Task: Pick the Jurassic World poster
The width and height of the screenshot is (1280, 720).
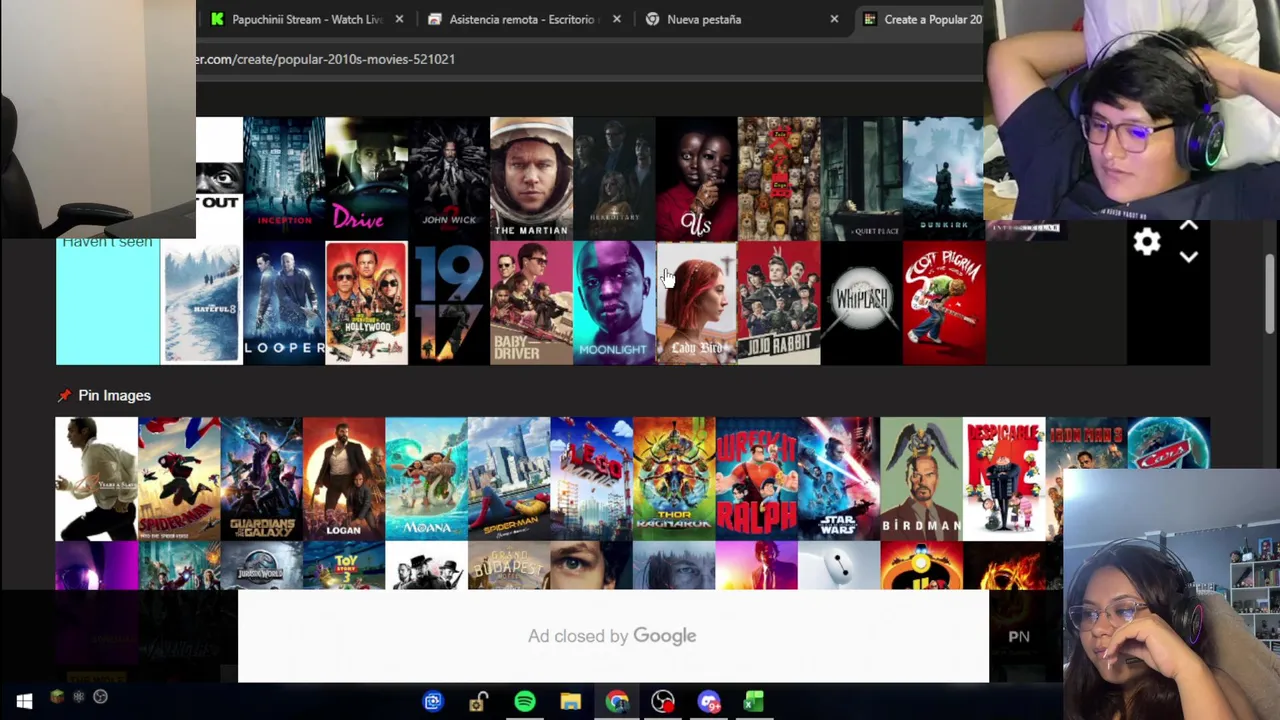Action: pos(261,566)
